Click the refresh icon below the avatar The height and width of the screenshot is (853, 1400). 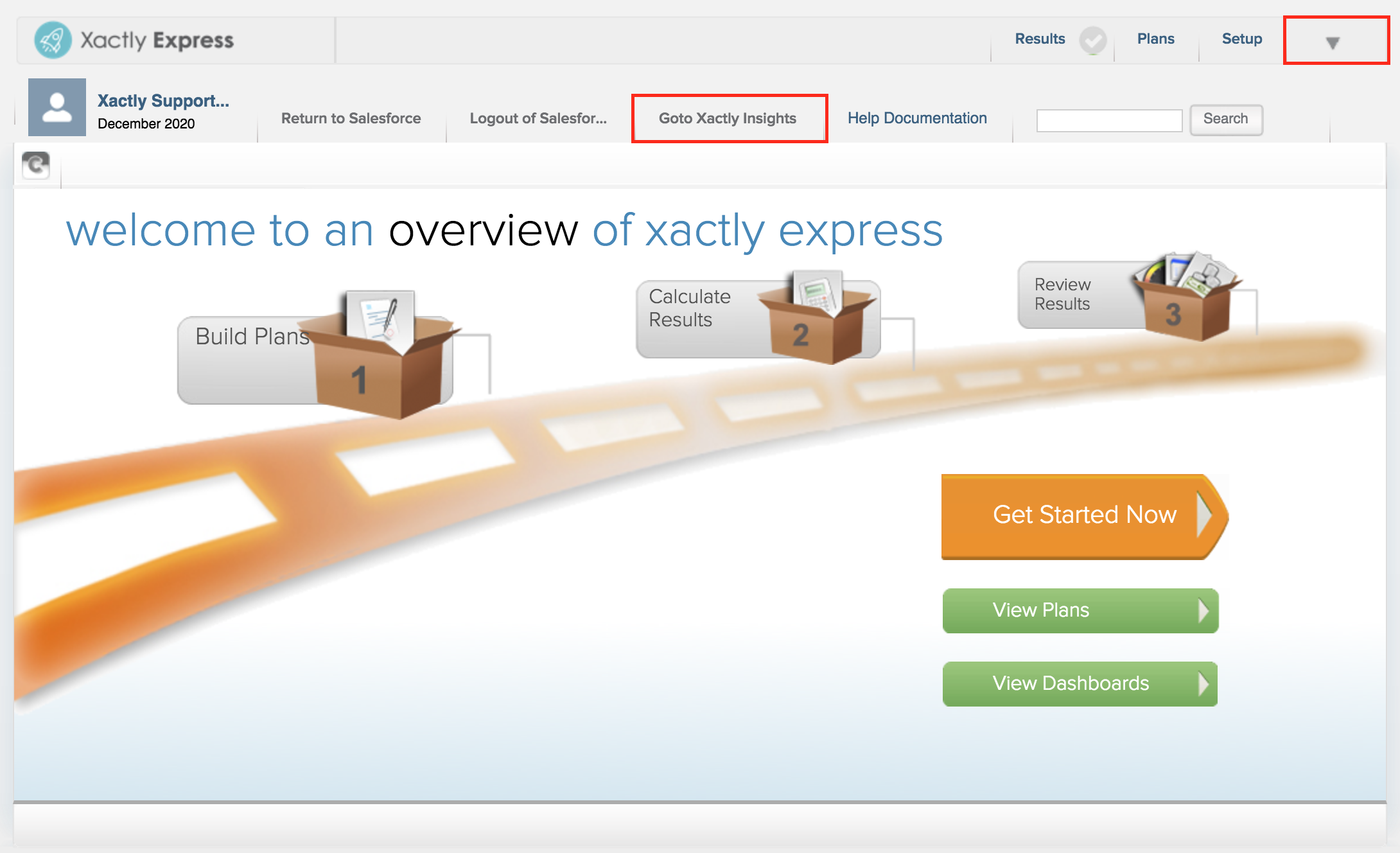(x=36, y=165)
